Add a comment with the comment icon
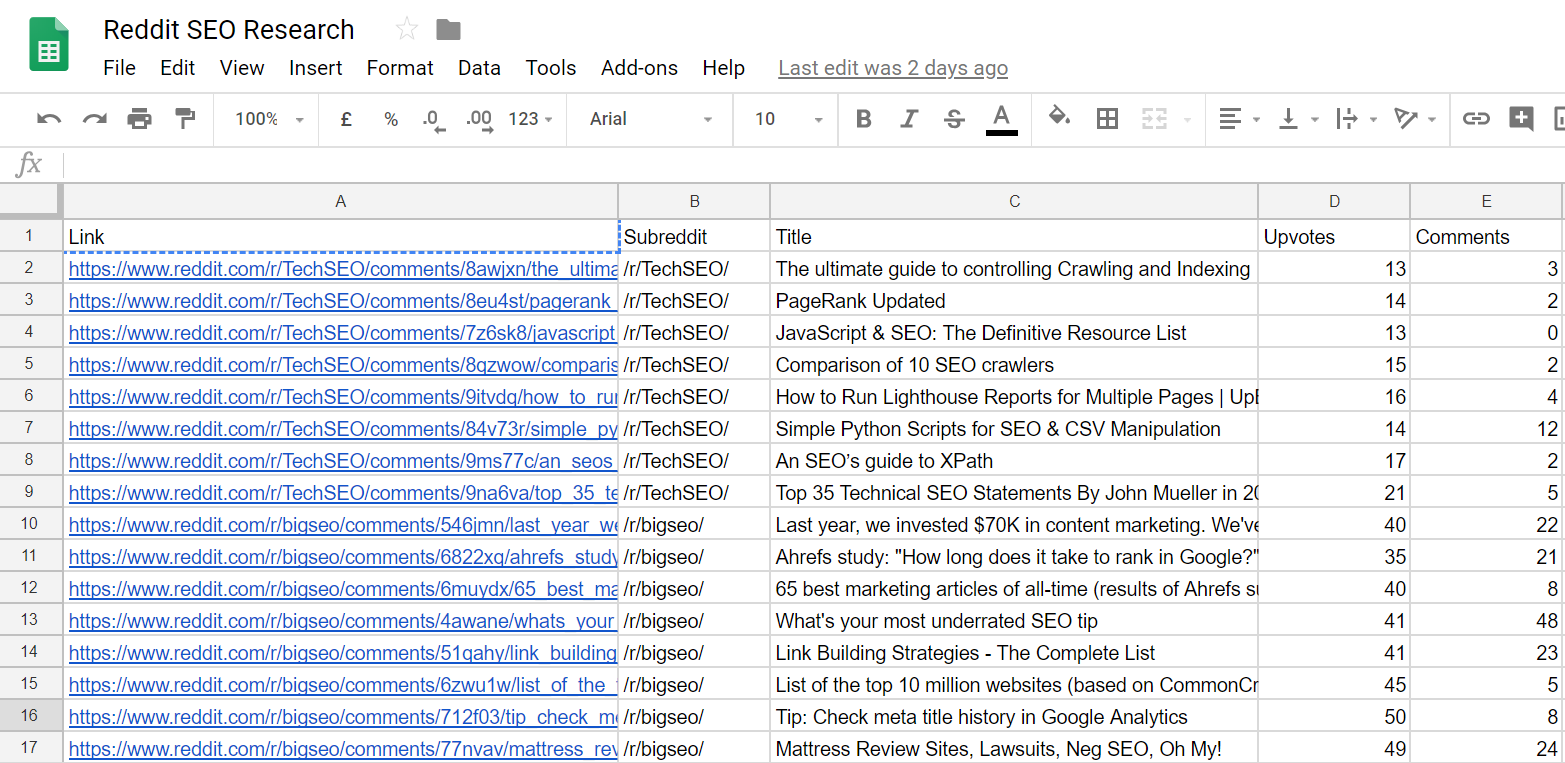Viewport: 1565px width, 763px height. (1521, 119)
